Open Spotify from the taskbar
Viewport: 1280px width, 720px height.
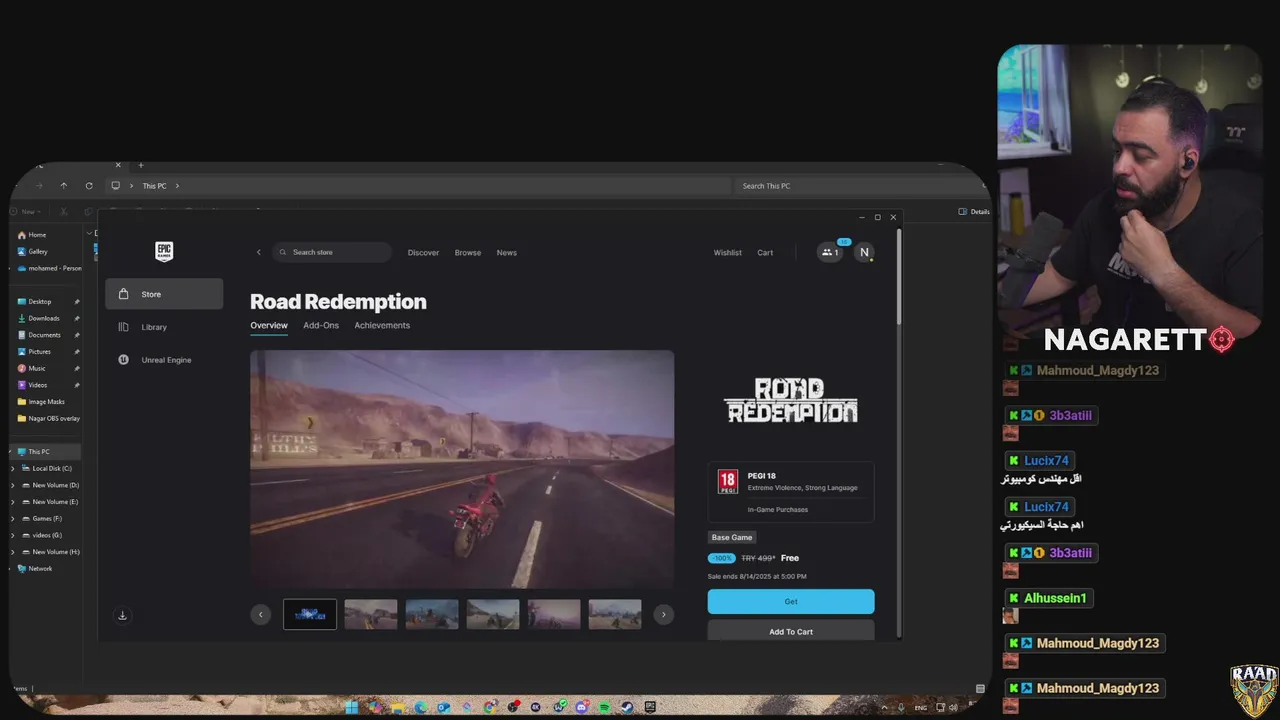[605, 707]
